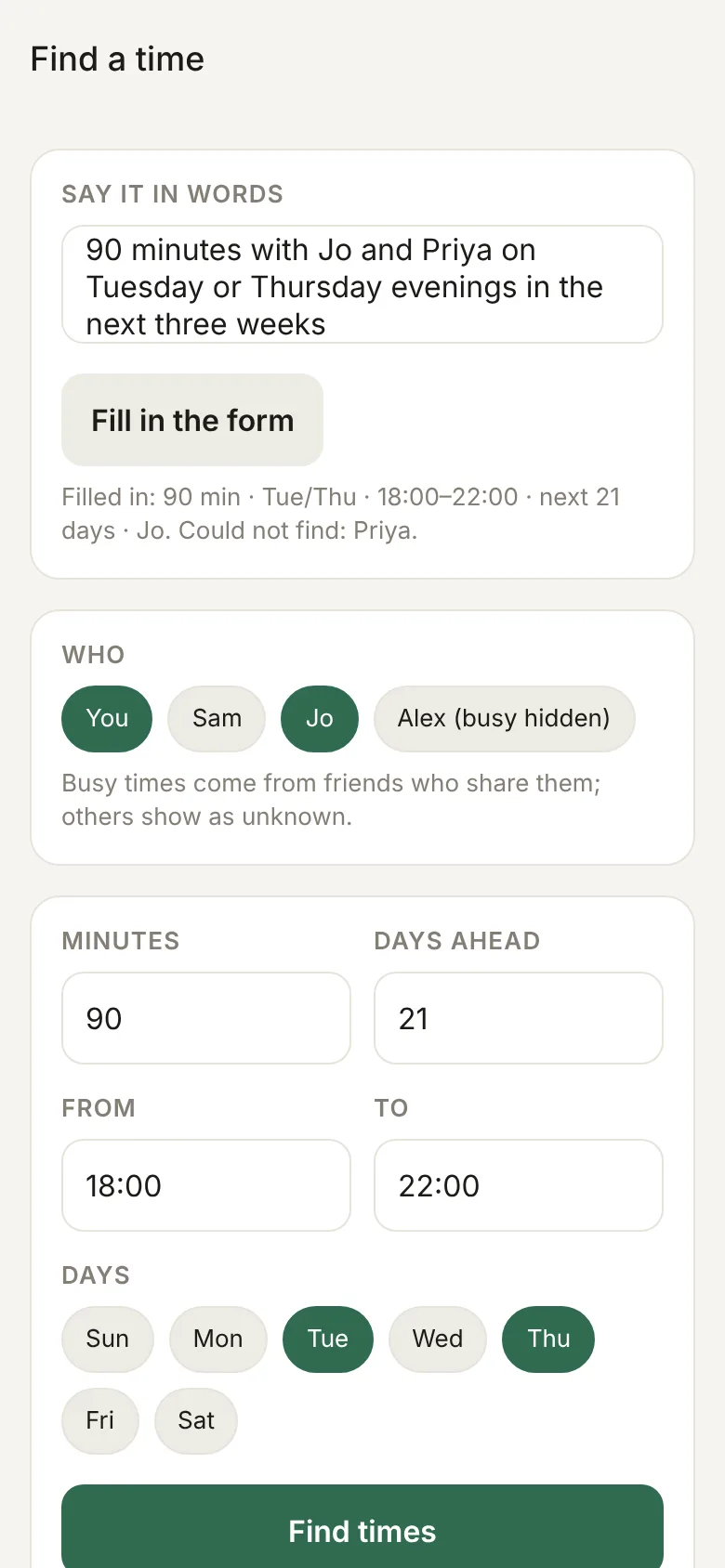Enable the Wed day chip

click(438, 1339)
